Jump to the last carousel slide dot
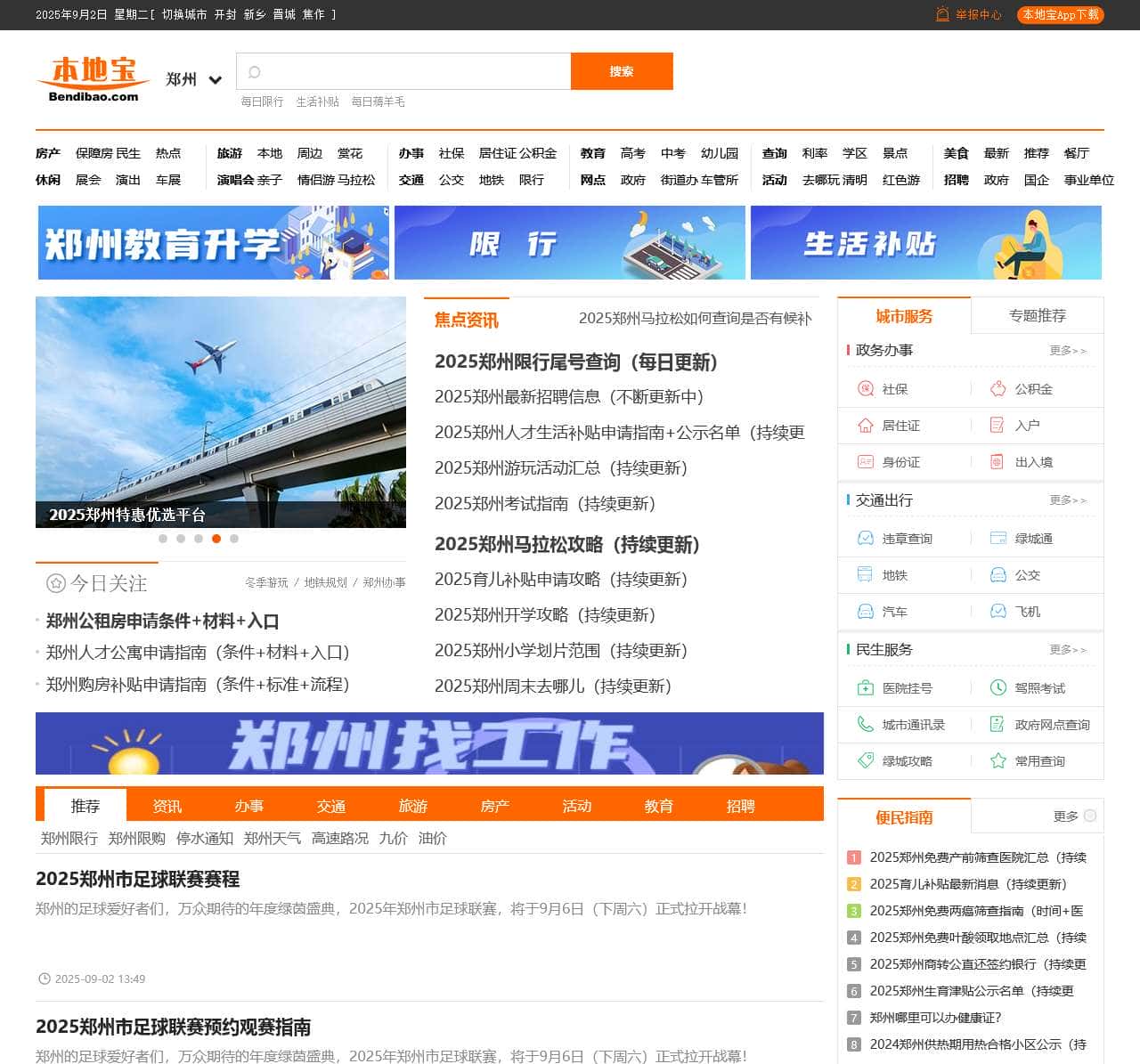 pyautogui.click(x=234, y=539)
